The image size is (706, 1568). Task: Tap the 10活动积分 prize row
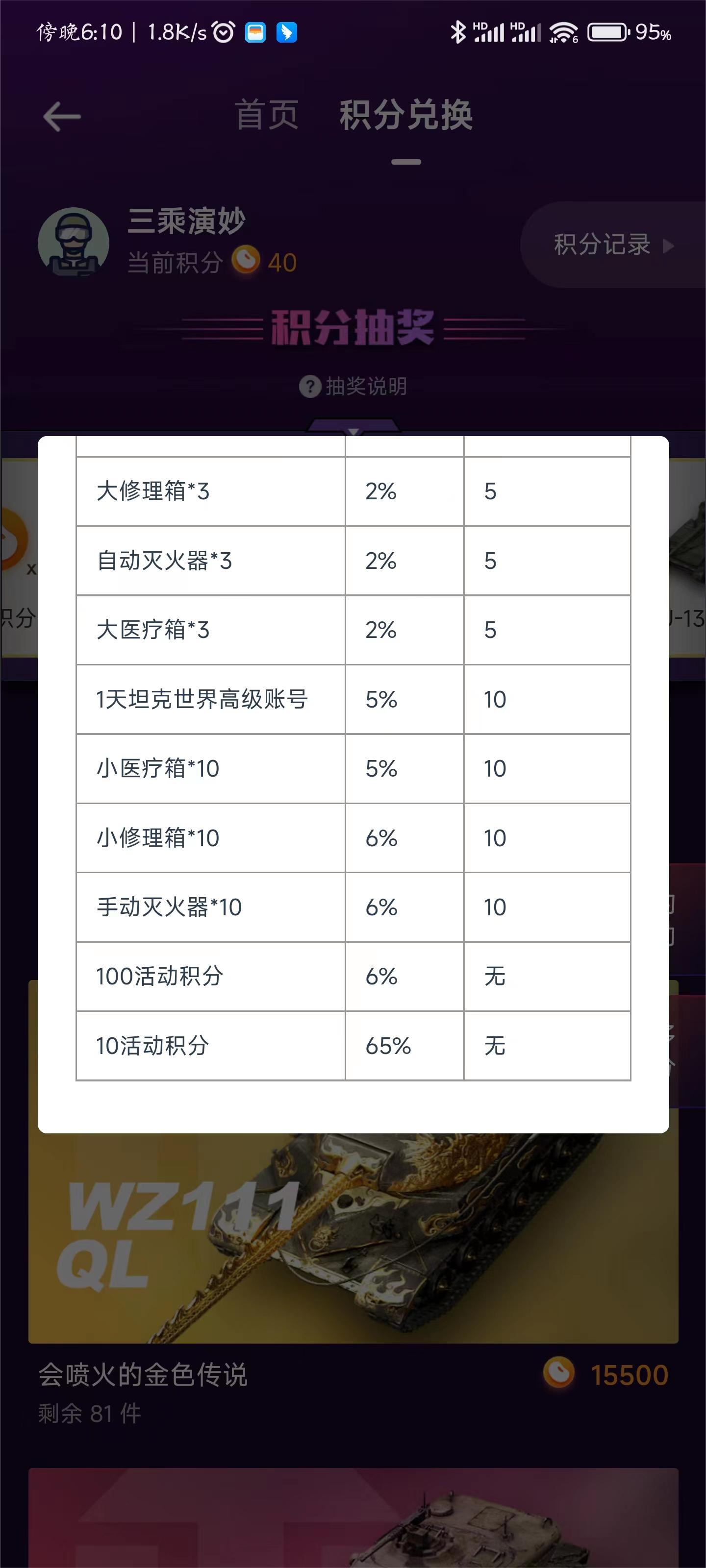pos(353,1046)
